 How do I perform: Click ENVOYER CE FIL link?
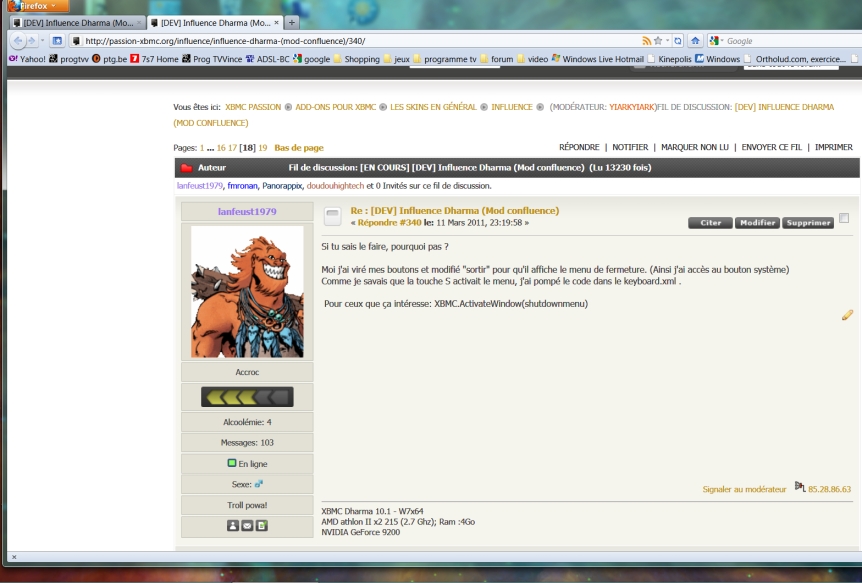pyautogui.click(x=771, y=147)
